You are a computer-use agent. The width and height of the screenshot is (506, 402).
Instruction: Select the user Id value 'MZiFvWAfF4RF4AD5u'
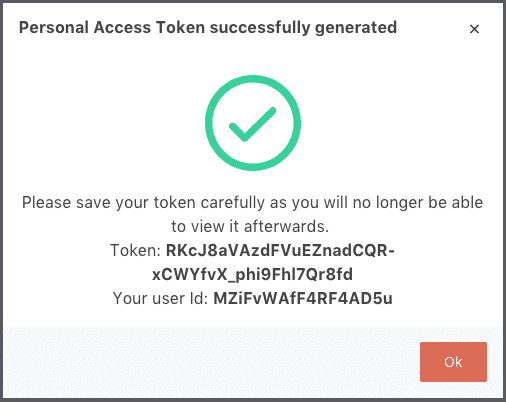[303, 298]
